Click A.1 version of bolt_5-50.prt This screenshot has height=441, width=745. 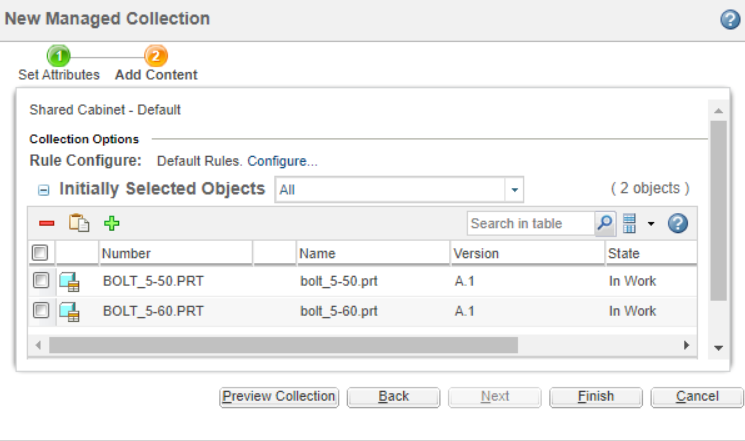click(464, 281)
